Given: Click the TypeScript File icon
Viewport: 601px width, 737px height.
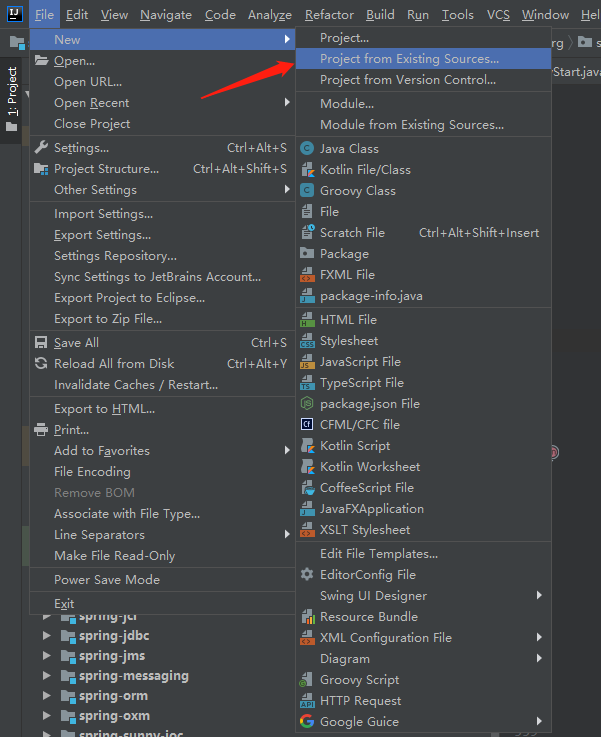Looking at the screenshot, I should click(x=307, y=383).
